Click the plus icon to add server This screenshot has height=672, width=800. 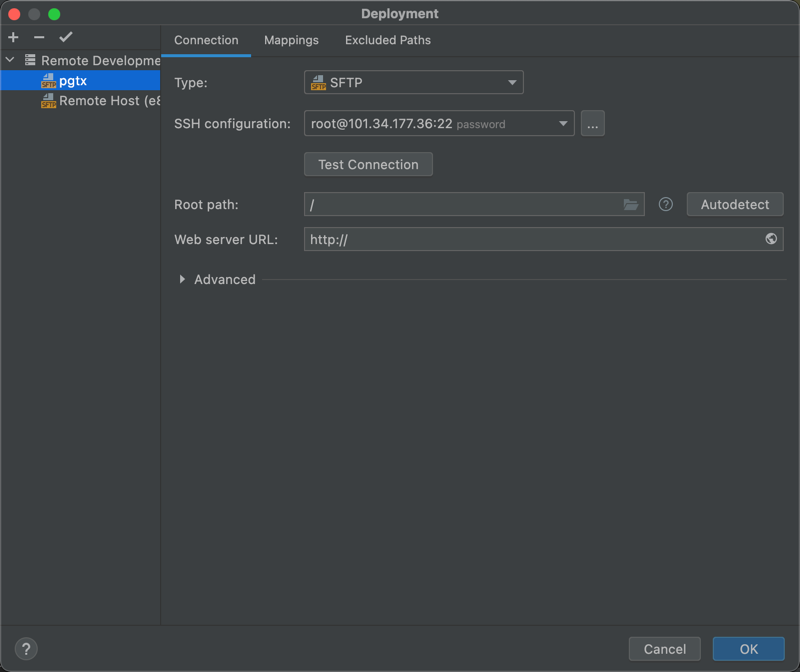(x=13, y=37)
